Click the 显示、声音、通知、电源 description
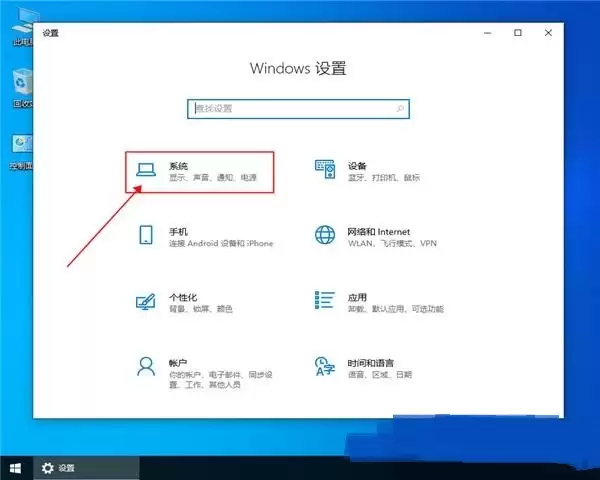This screenshot has height=480, width=600. point(213,178)
